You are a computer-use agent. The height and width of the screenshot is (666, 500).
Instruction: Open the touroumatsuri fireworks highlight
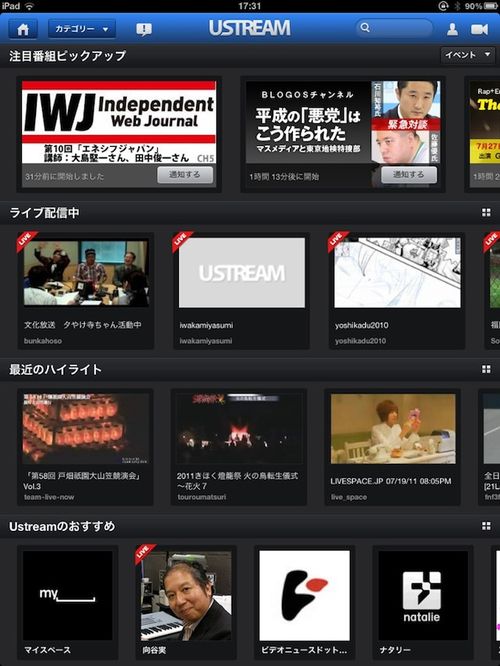239,429
